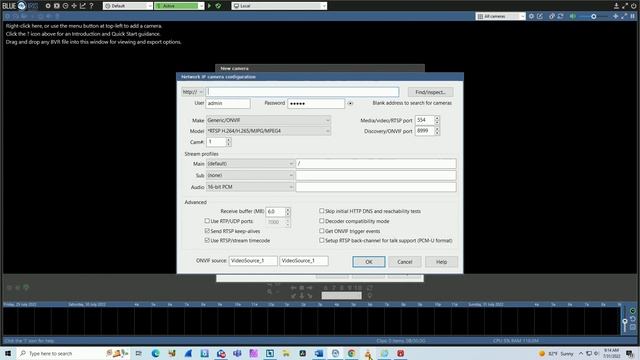Open Microsoft Teams from the taskbar
This screenshot has height=360, width=640.
237,353
